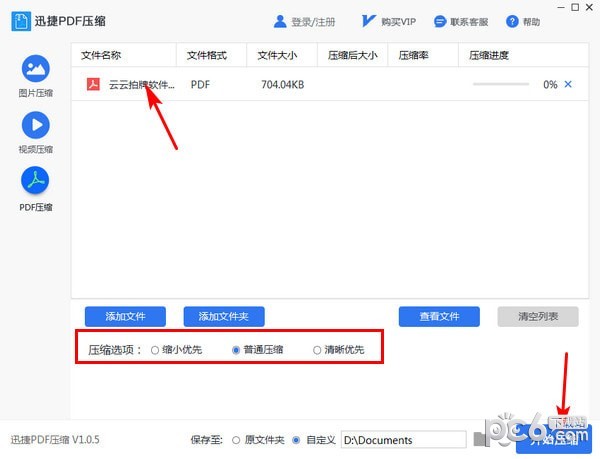600x459 pixels.
Task: Click the 查看文件 button
Action: click(439, 316)
